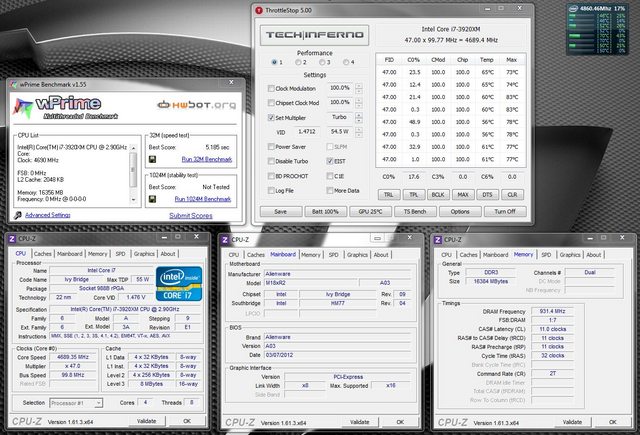The image size is (640, 435).
Task: Enable the BD PROCHOT checkbox
Action: coord(271,176)
